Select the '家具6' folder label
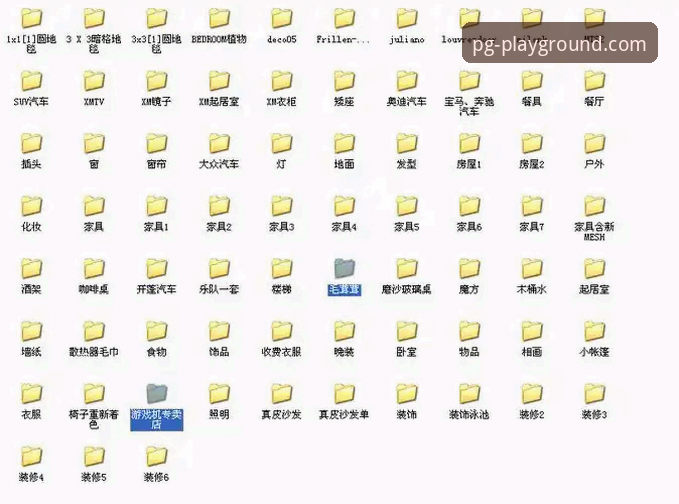Image resolution: width=679 pixels, height=504 pixels. click(469, 226)
